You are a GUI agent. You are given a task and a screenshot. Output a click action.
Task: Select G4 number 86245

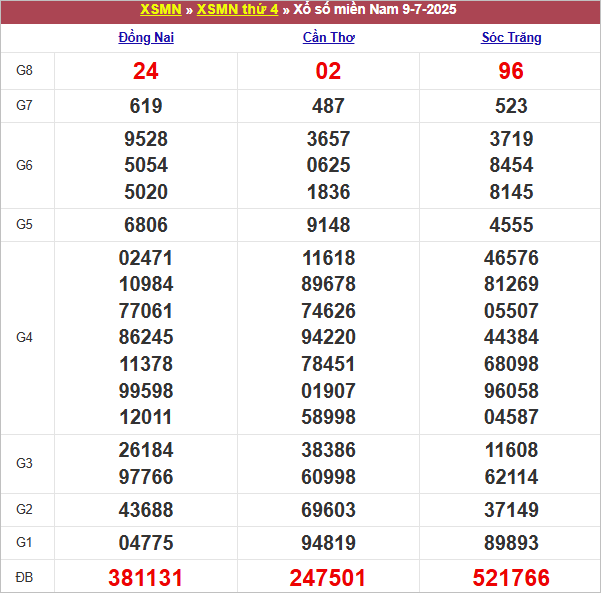click(x=146, y=337)
